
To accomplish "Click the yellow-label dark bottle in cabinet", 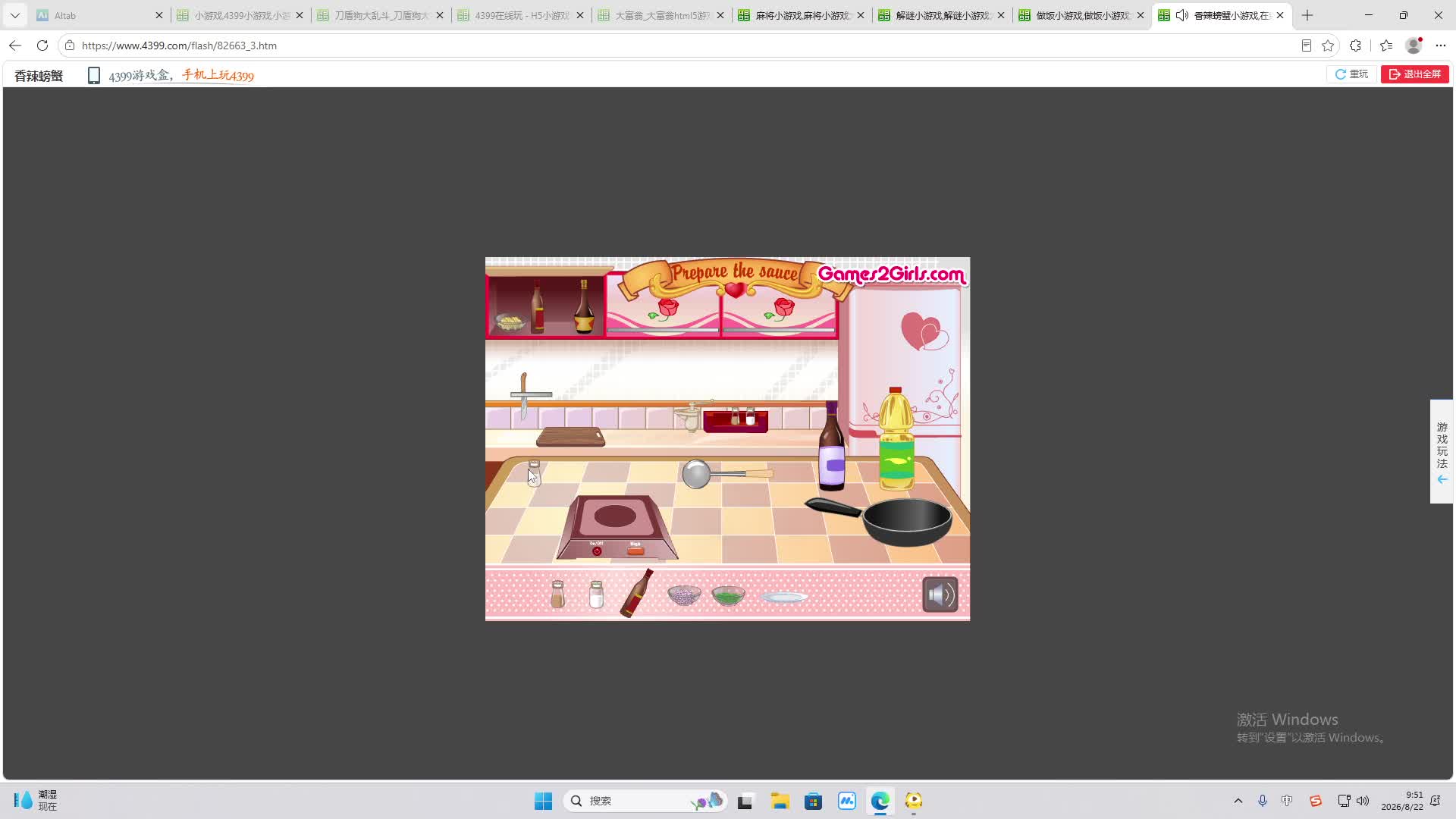I will [x=583, y=306].
